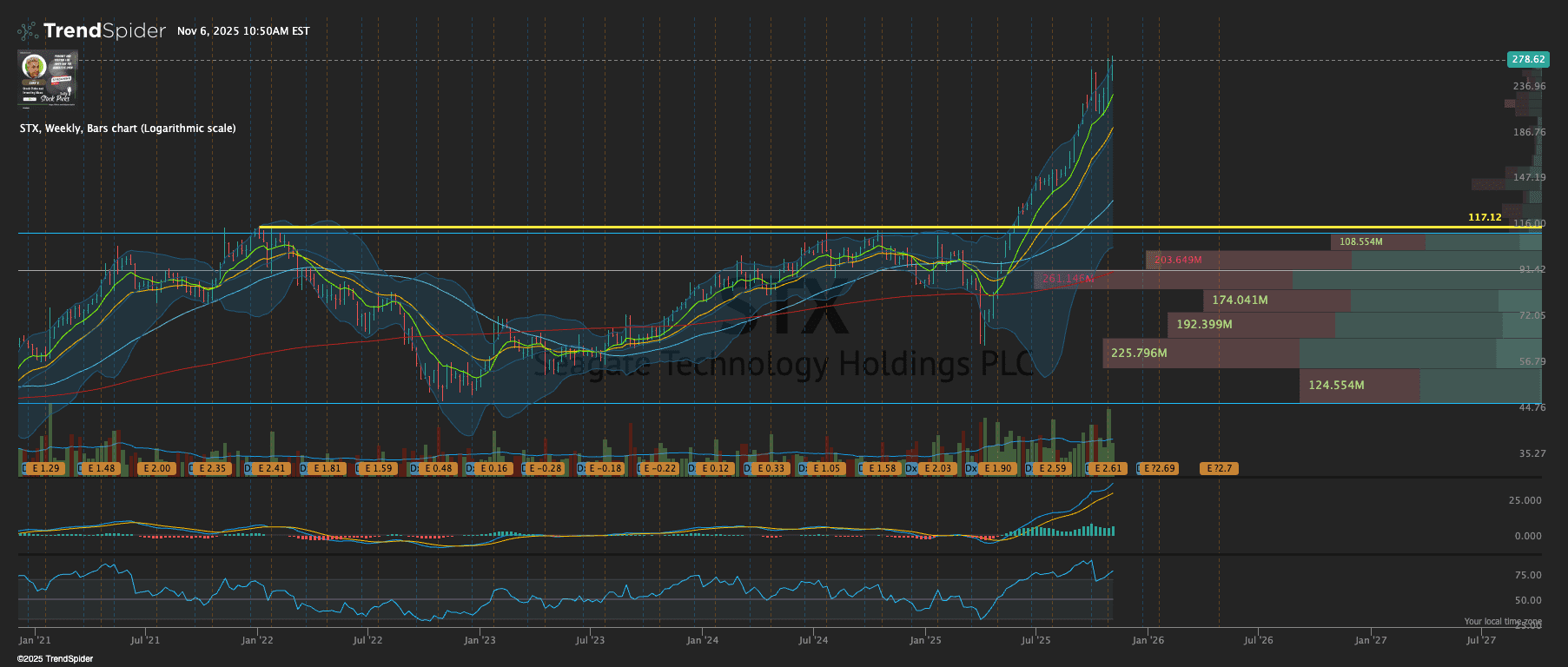Click the 225.796M volume profile bar
Image resolution: width=1568 pixels, height=667 pixels.
click(1201, 353)
